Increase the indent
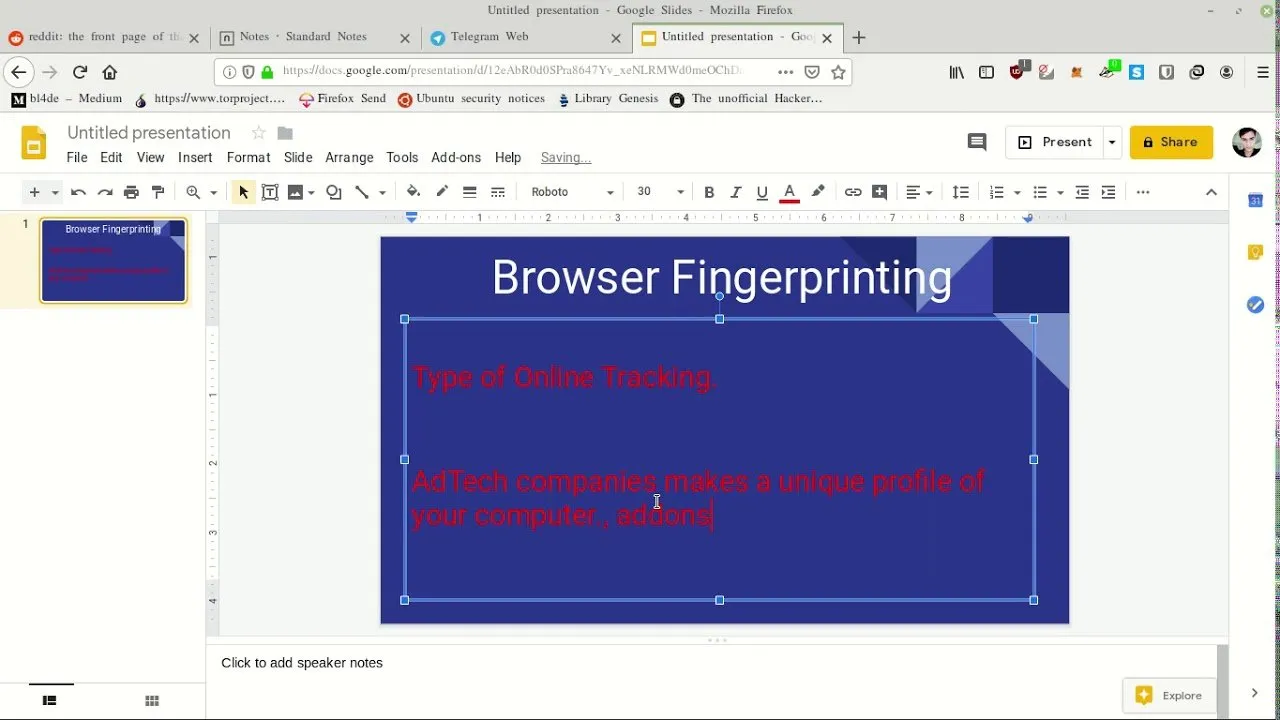The width and height of the screenshot is (1280, 720). 1108,192
